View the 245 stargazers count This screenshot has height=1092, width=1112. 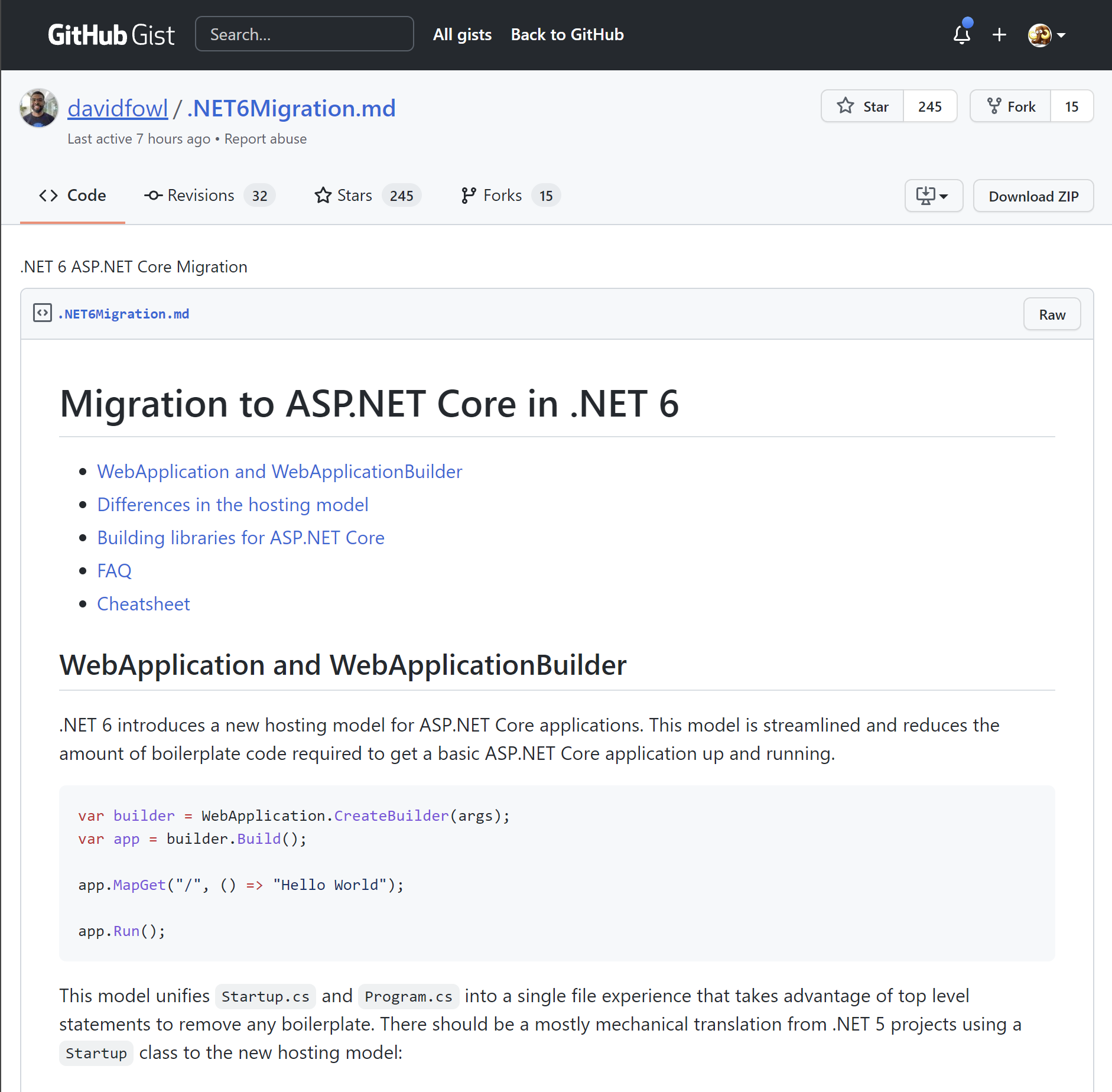coord(930,106)
